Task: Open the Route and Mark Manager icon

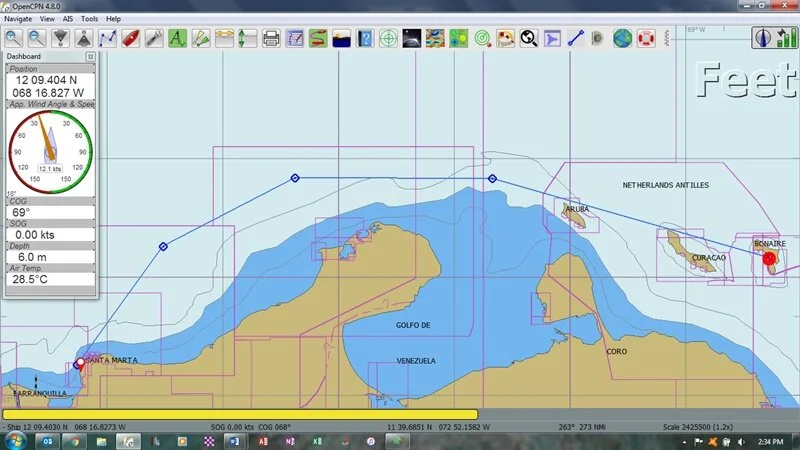Action: pyautogui.click(x=295, y=38)
